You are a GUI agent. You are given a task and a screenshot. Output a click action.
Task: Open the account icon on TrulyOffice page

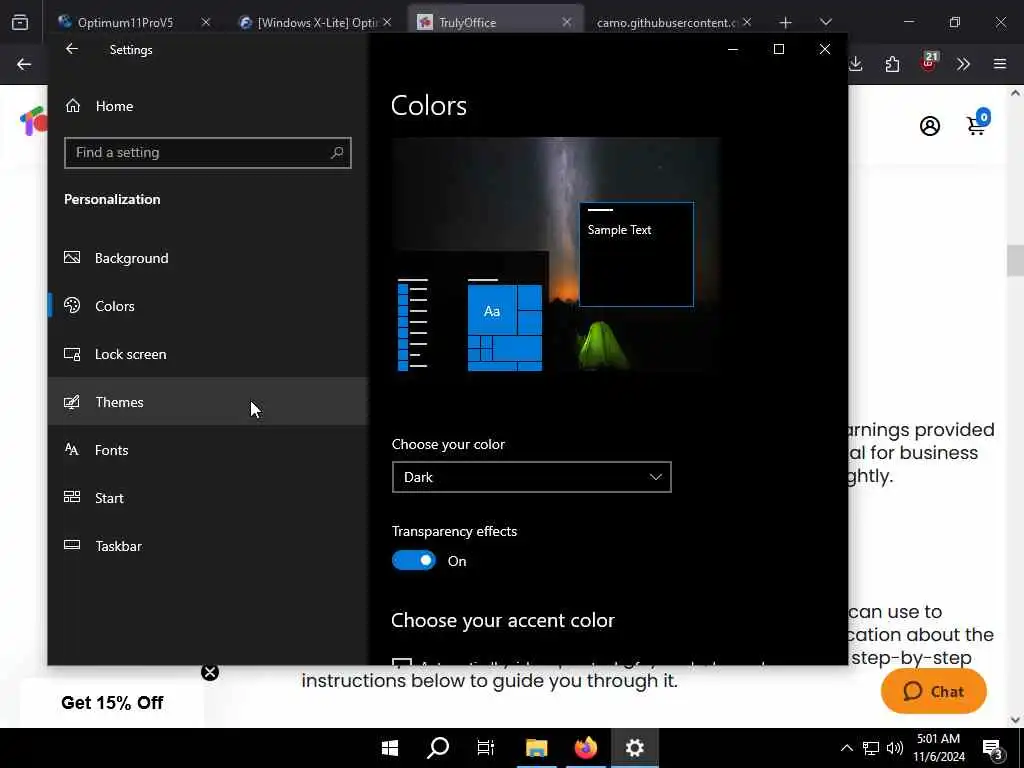[930, 126]
